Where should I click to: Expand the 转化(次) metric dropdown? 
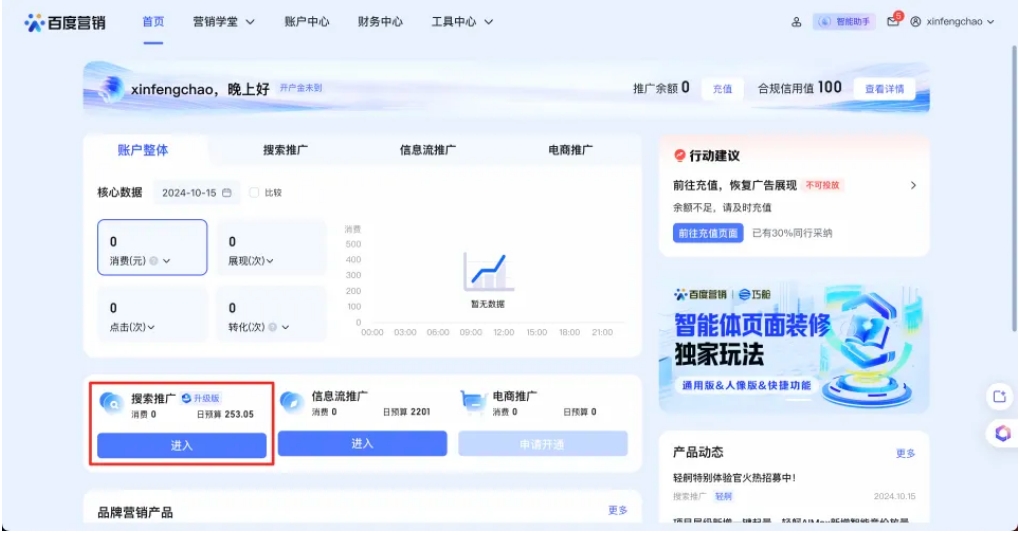[x=286, y=327]
